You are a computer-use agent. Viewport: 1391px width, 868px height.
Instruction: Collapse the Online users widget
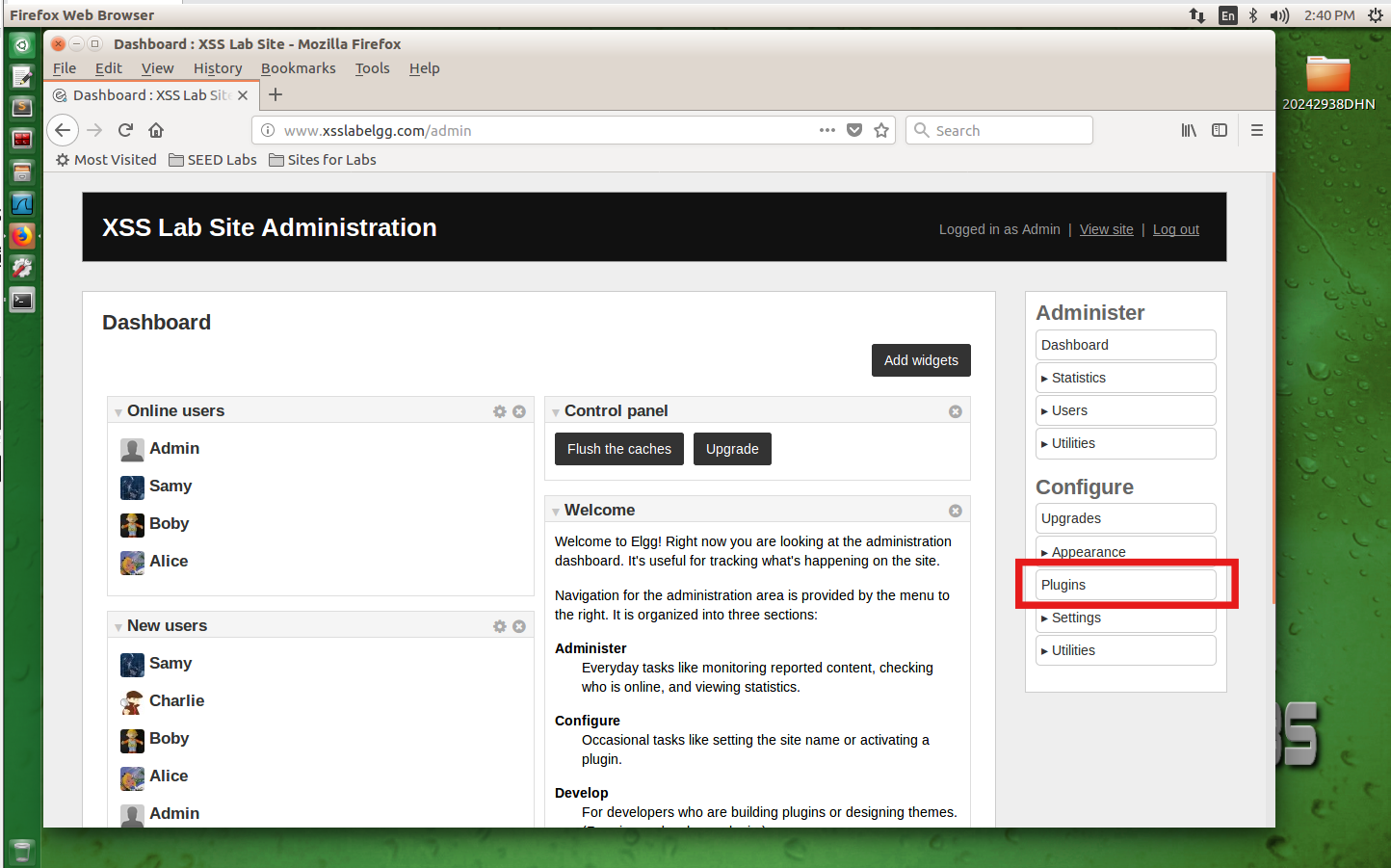click(x=118, y=412)
